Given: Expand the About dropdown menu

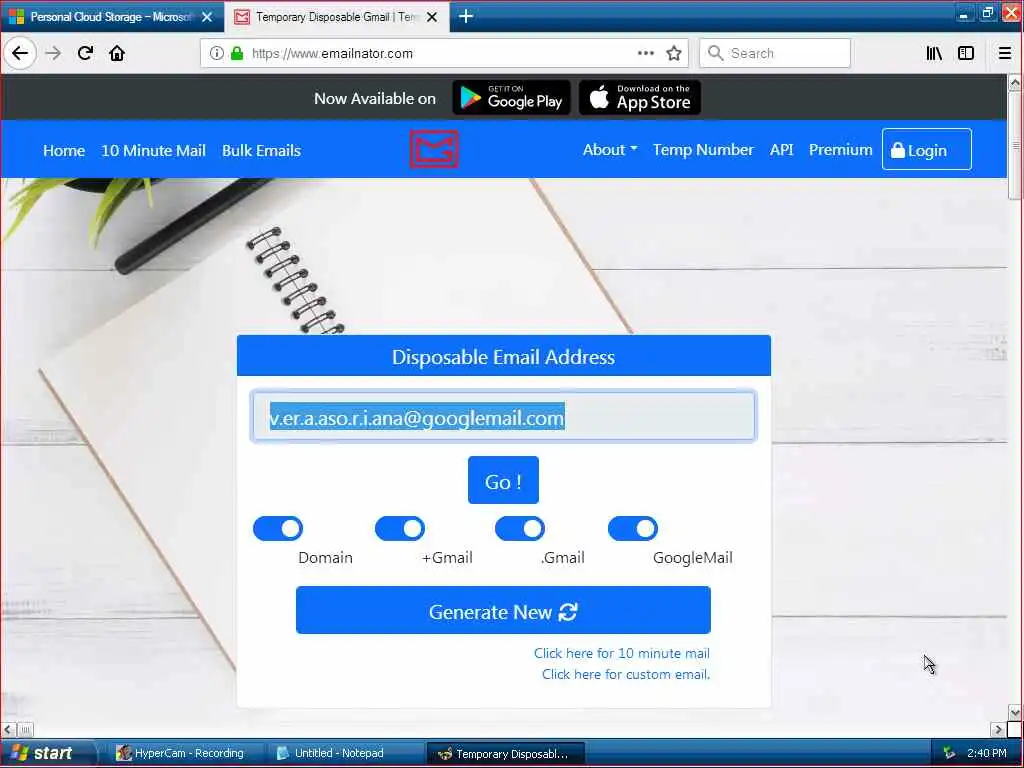Looking at the screenshot, I should 610,150.
